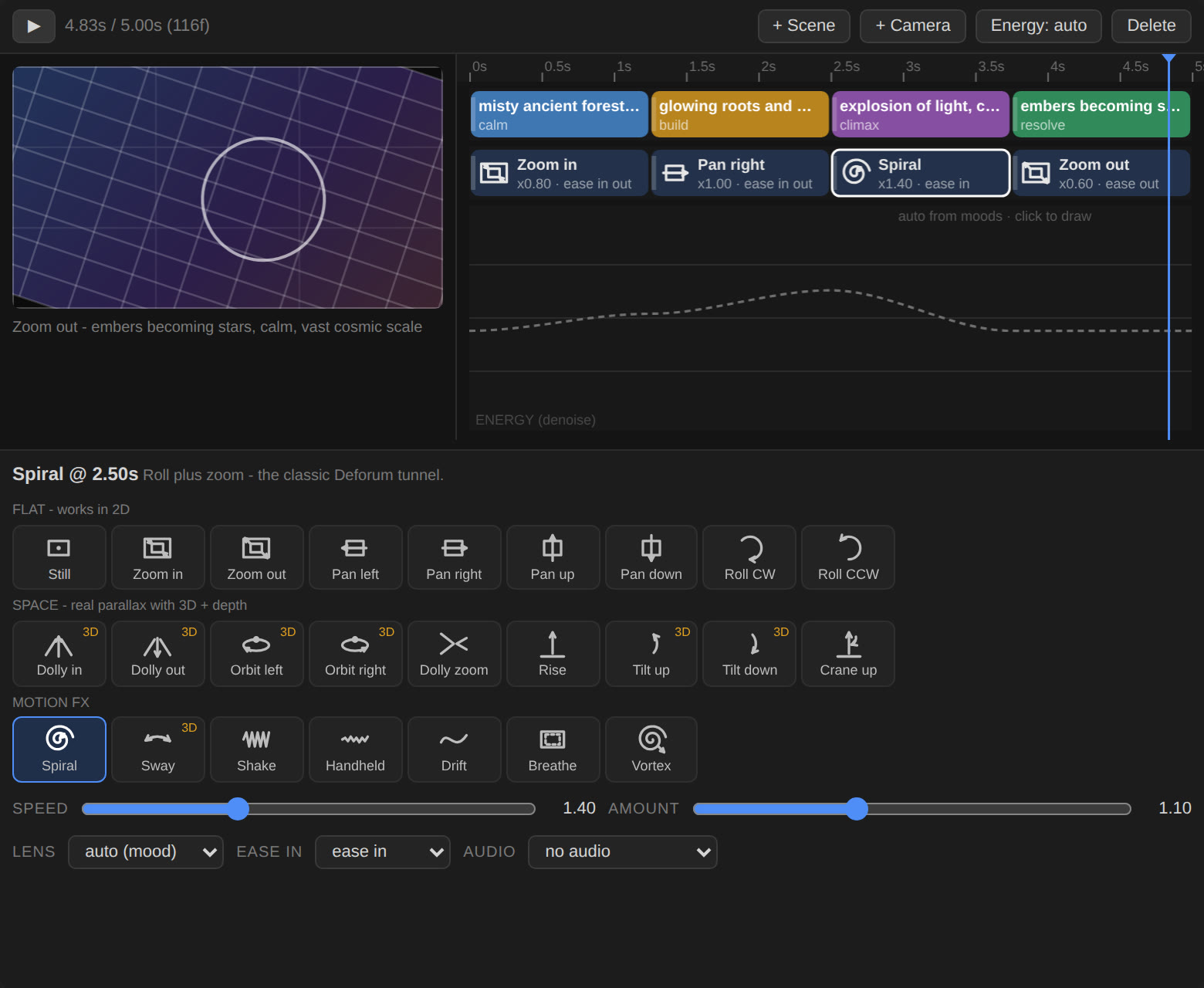The width and height of the screenshot is (1204, 988).
Task: Click the energy curve graph area
Action: [830, 318]
